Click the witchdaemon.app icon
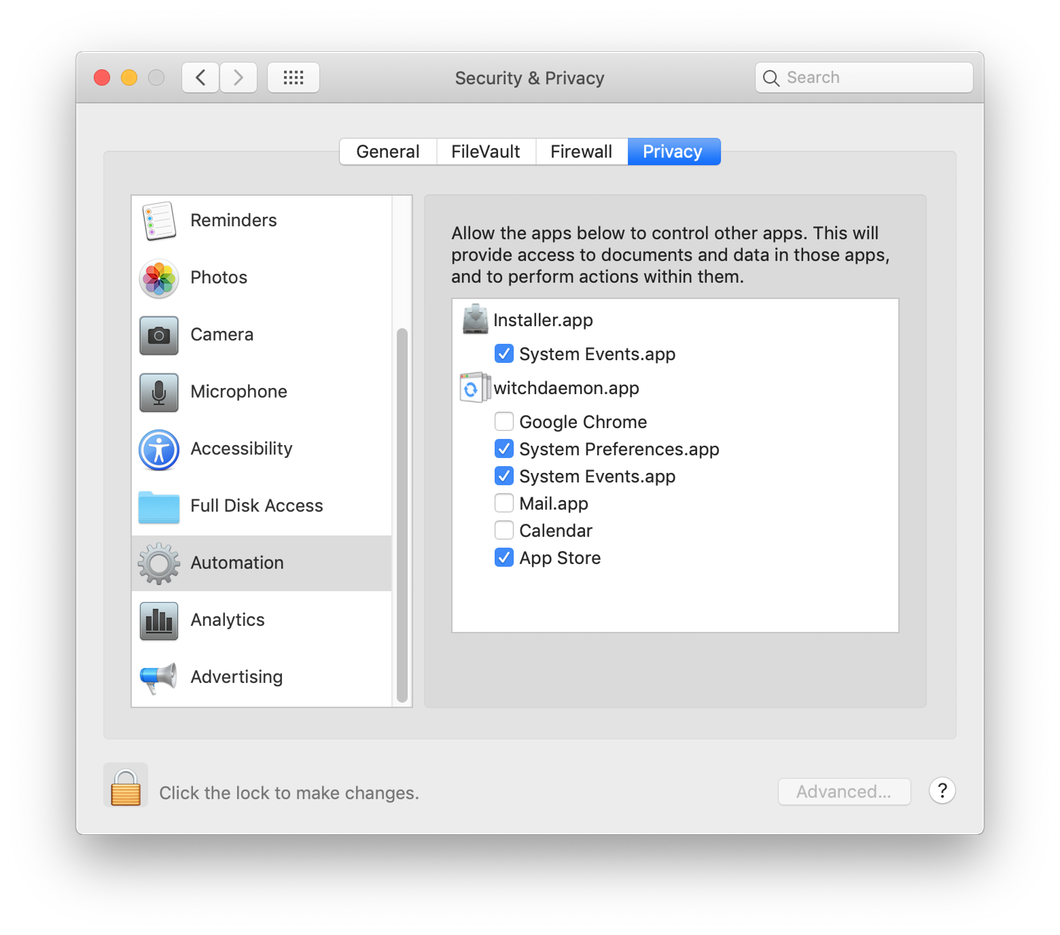This screenshot has width=1060, height=935. 475,387
